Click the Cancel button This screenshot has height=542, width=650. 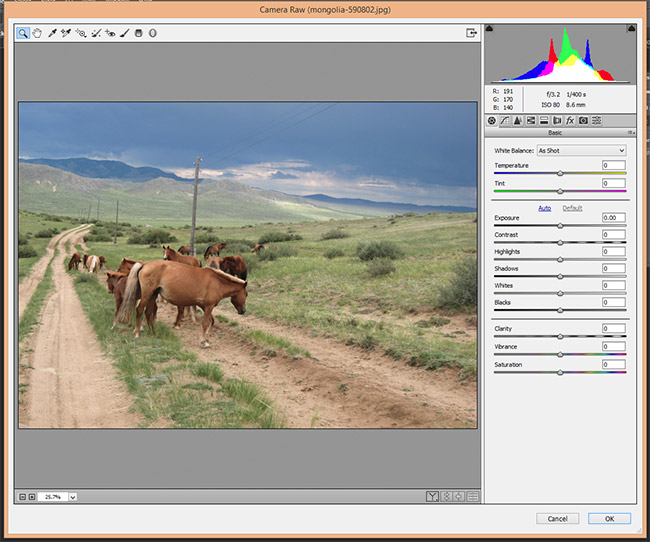[557, 519]
